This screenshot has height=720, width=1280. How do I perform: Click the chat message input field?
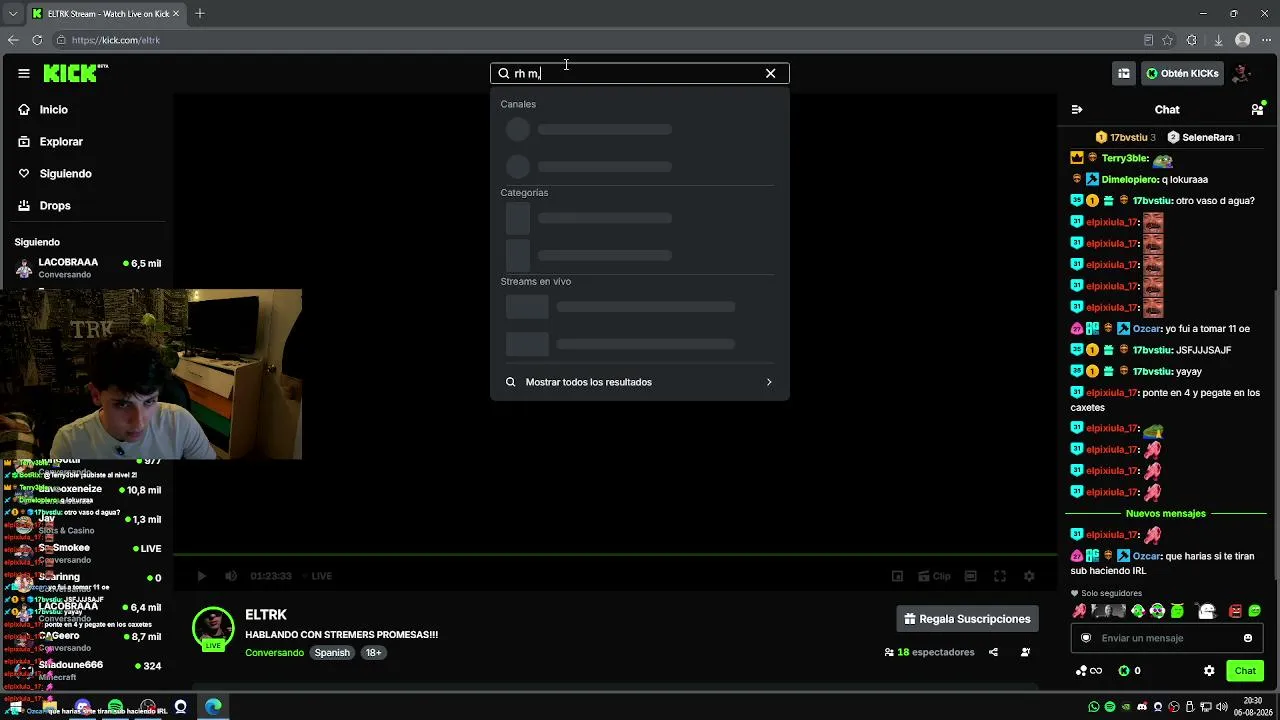point(1165,638)
